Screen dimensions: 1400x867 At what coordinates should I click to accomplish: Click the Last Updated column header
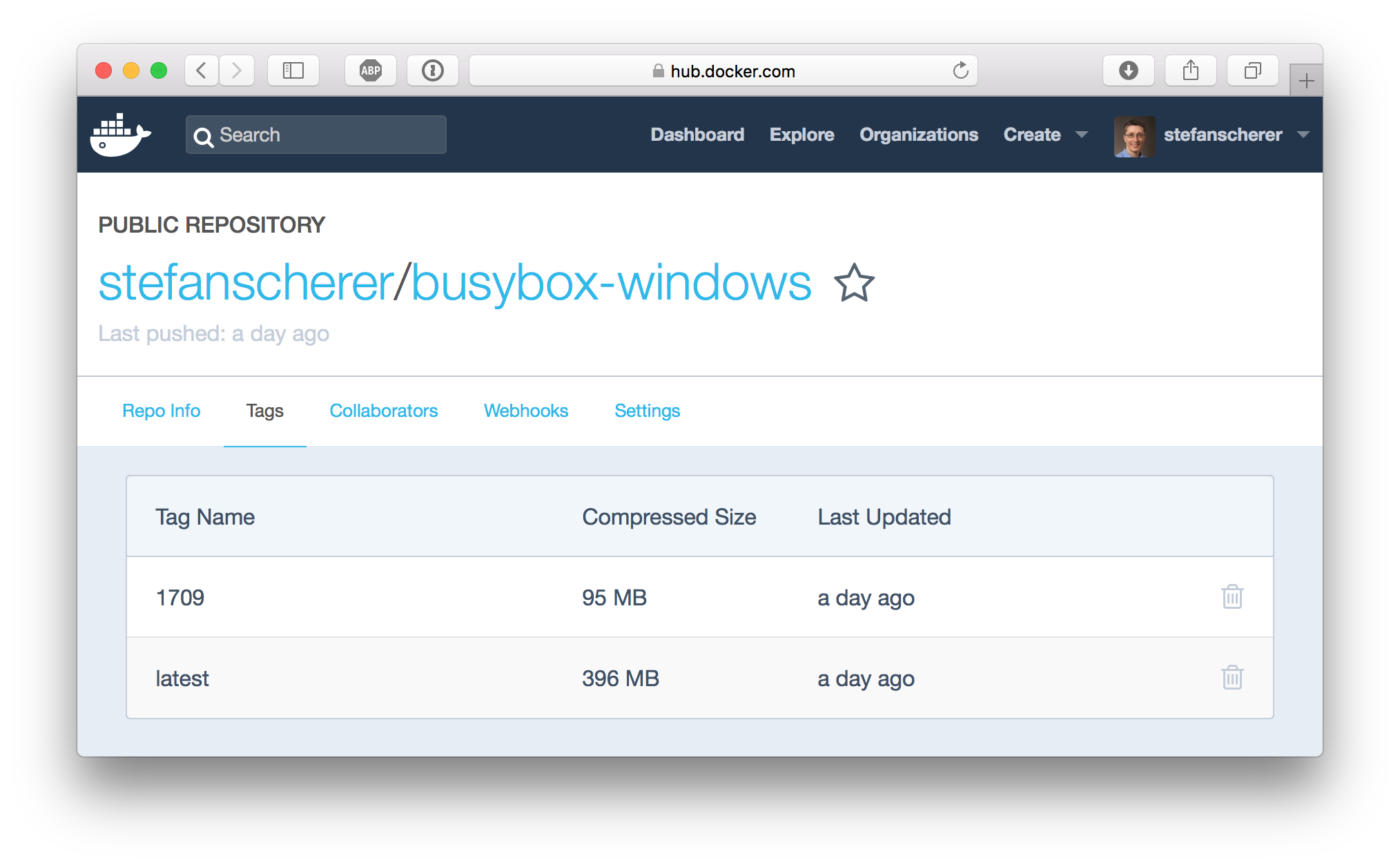884,517
